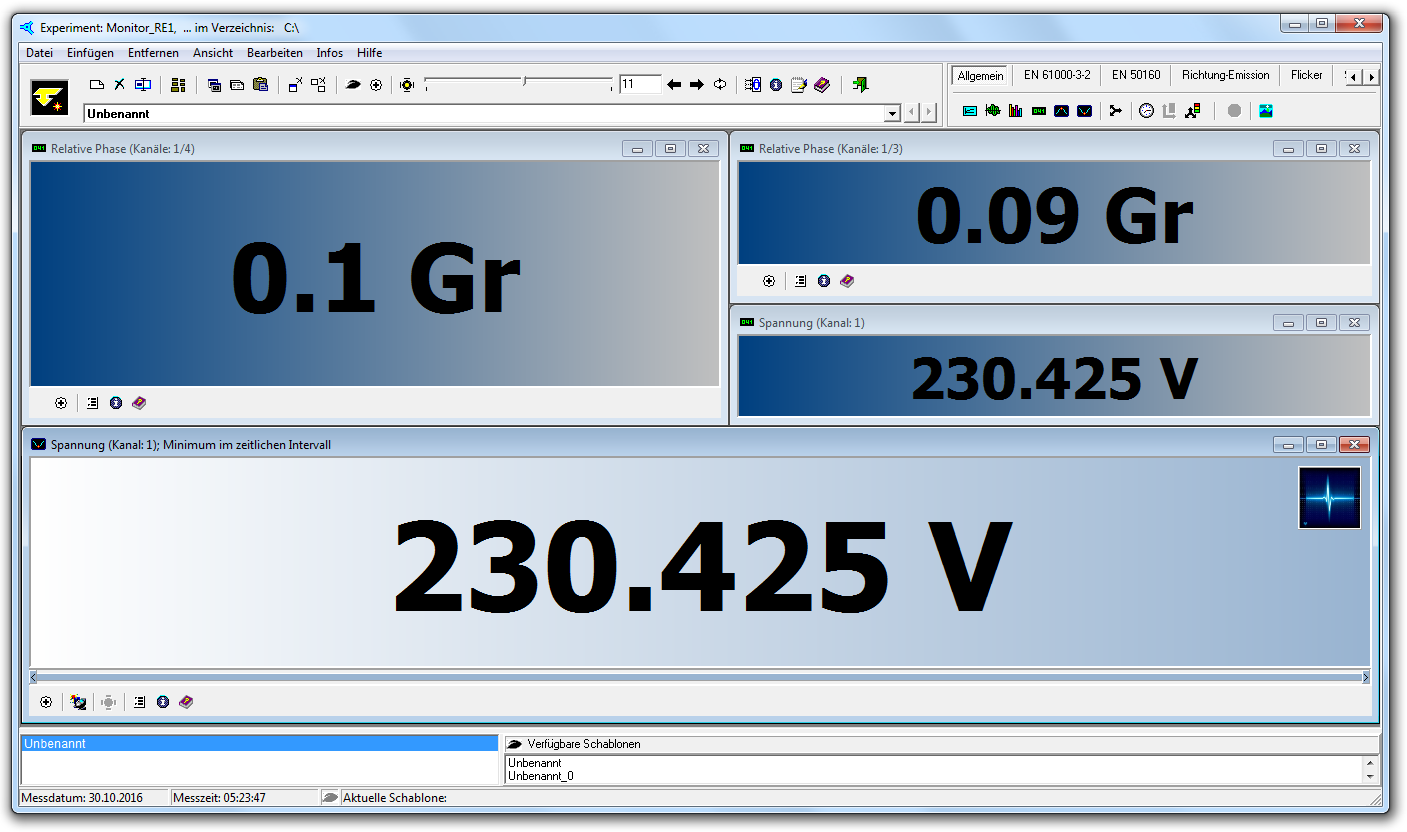1407x832 pixels.
Task: Click the green waveform icon in Allgemein toolbar
Action: (992, 111)
